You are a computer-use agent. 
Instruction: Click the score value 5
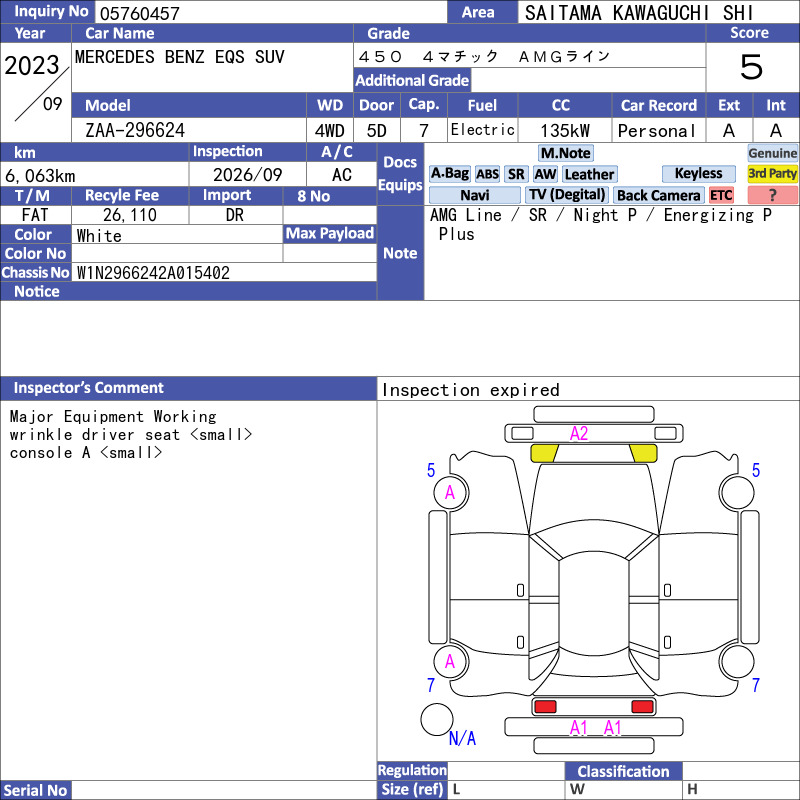(x=752, y=67)
